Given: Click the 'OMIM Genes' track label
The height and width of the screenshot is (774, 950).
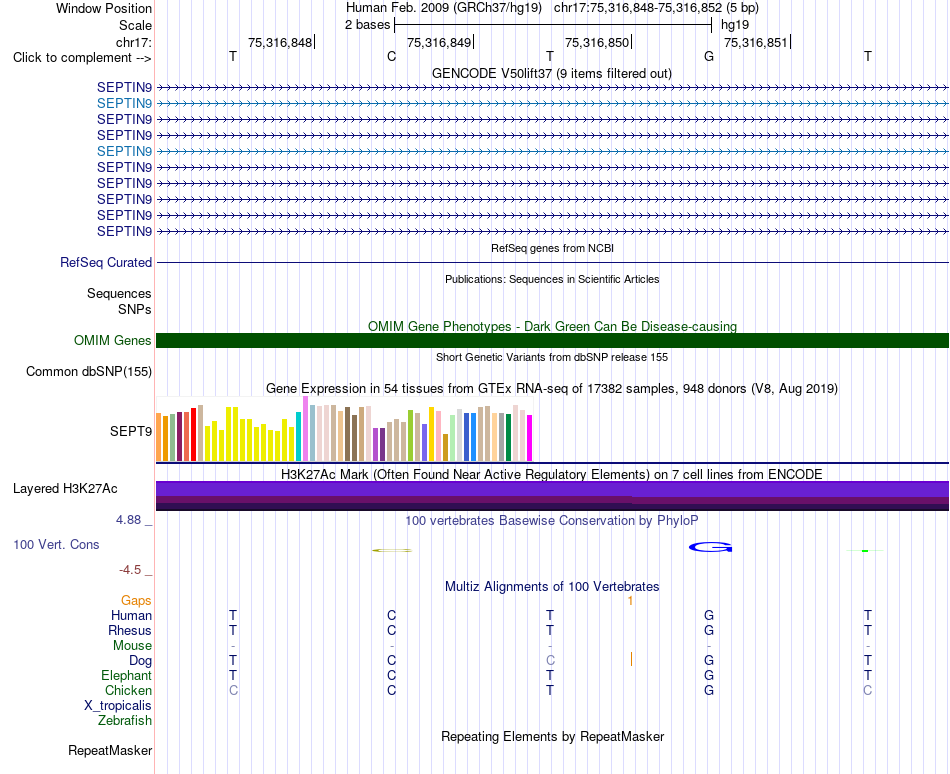Looking at the screenshot, I should click(112, 340).
